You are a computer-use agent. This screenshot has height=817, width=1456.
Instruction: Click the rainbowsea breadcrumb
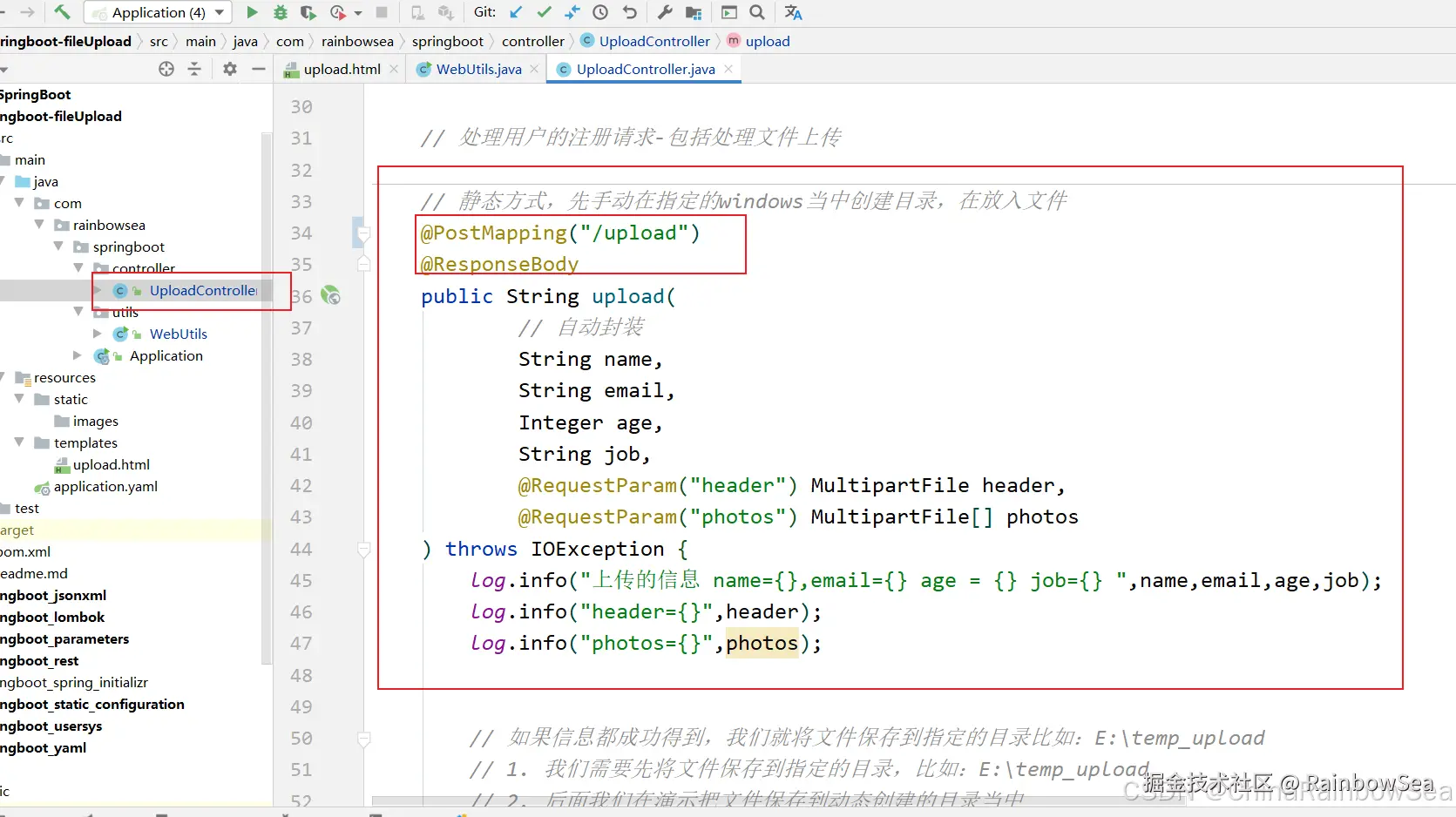click(x=357, y=41)
